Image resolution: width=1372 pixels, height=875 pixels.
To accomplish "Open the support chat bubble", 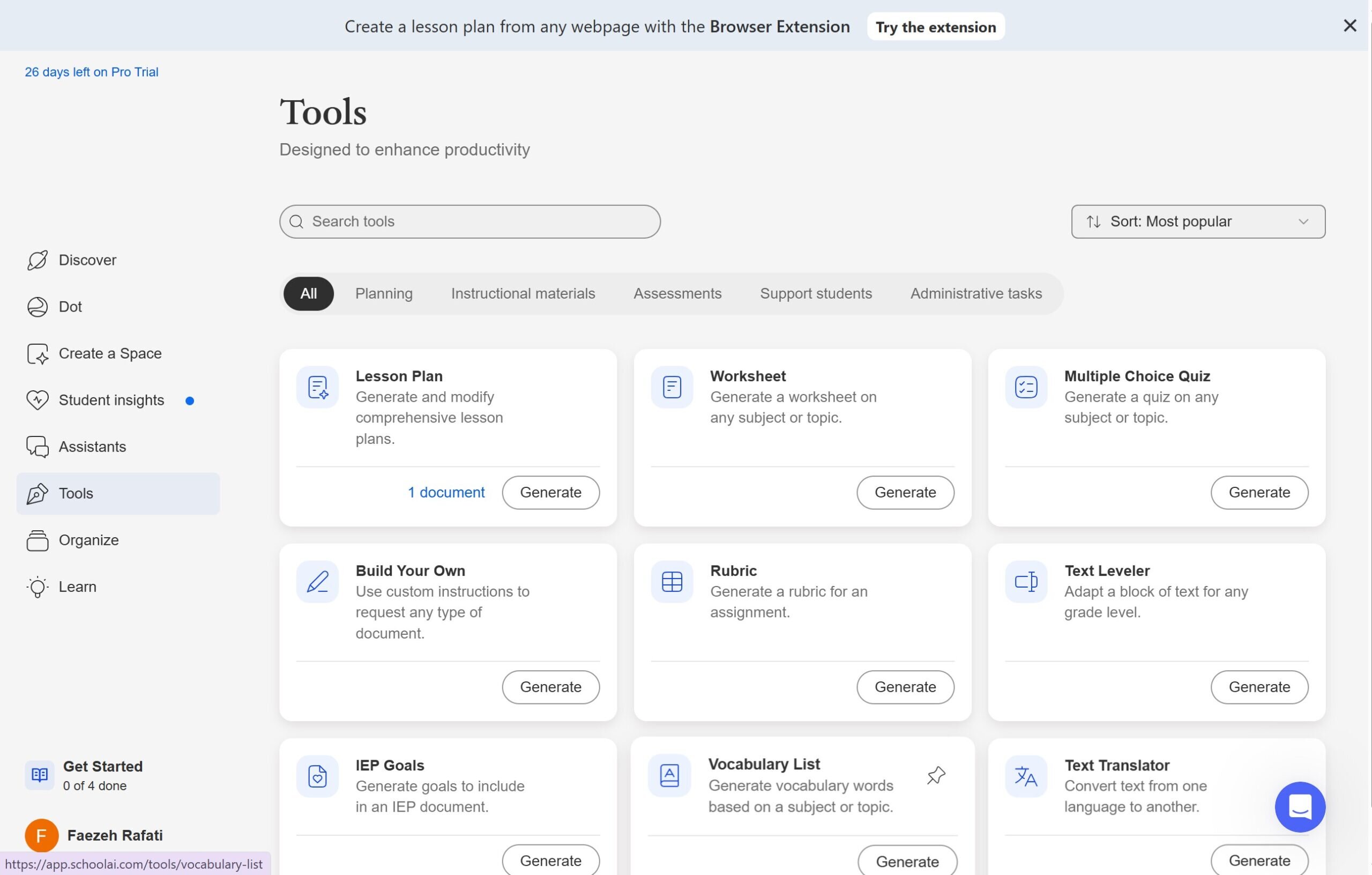I will point(1300,806).
